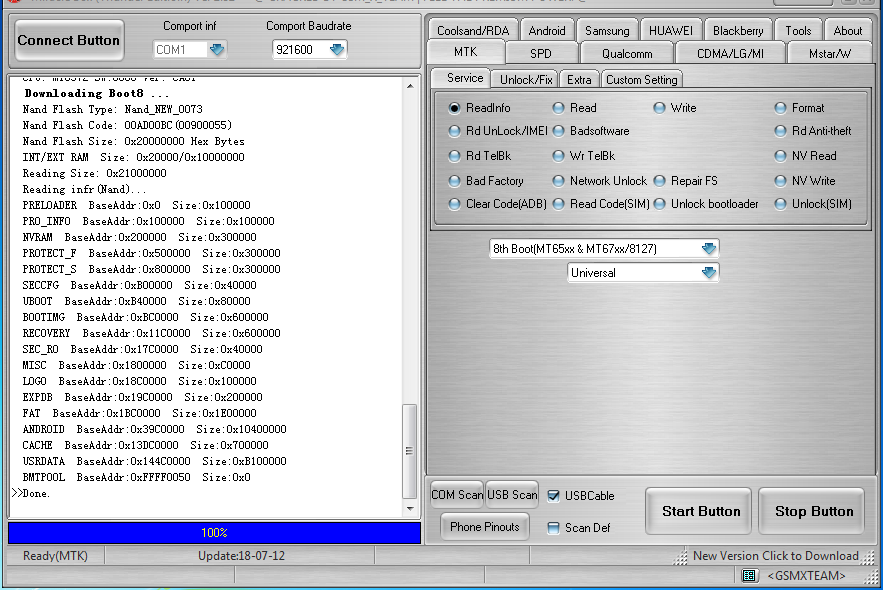This screenshot has width=883, height=590.
Task: Open the Unlock/Fix sub-tab
Action: click(526, 79)
